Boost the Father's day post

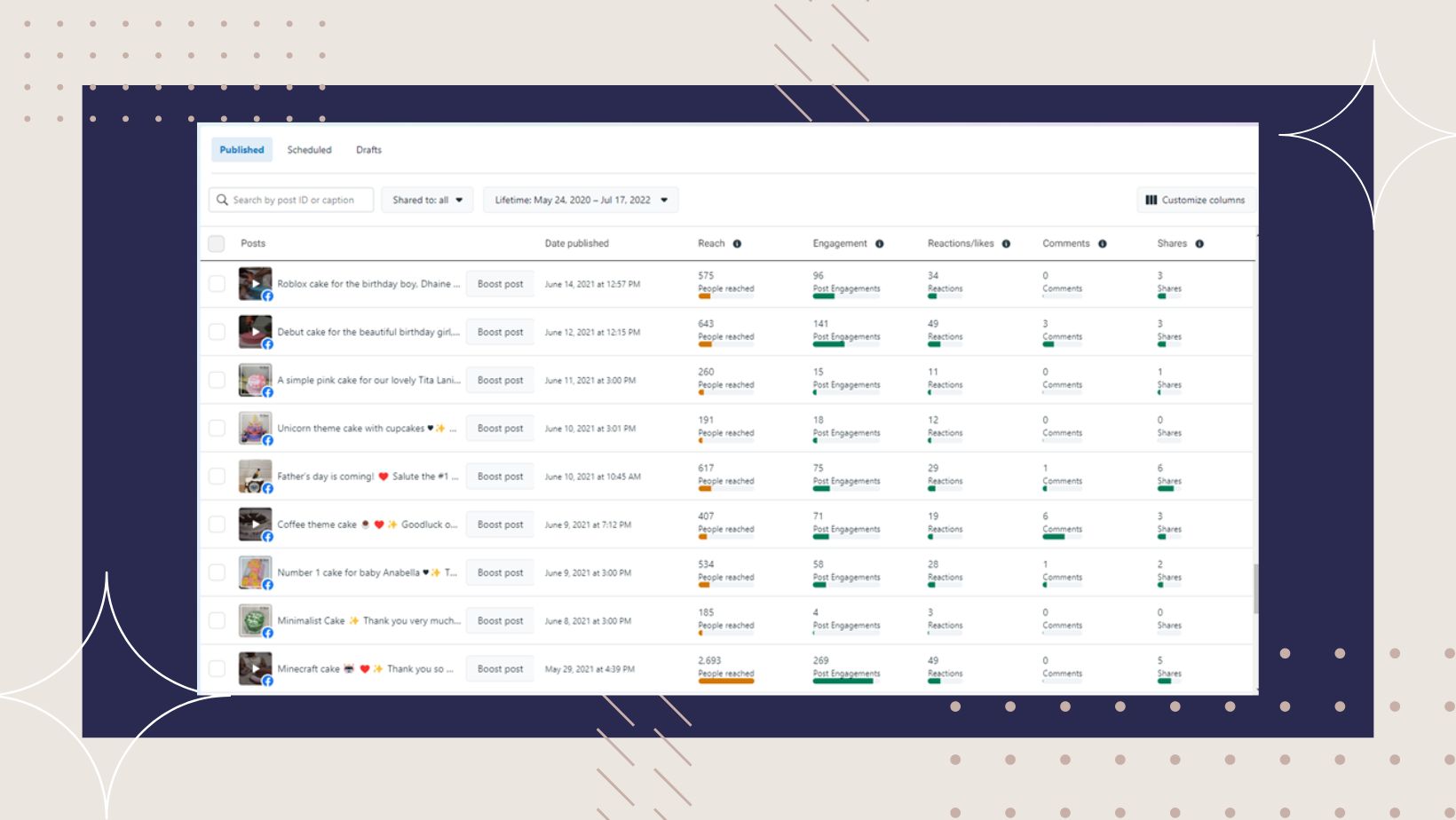500,477
